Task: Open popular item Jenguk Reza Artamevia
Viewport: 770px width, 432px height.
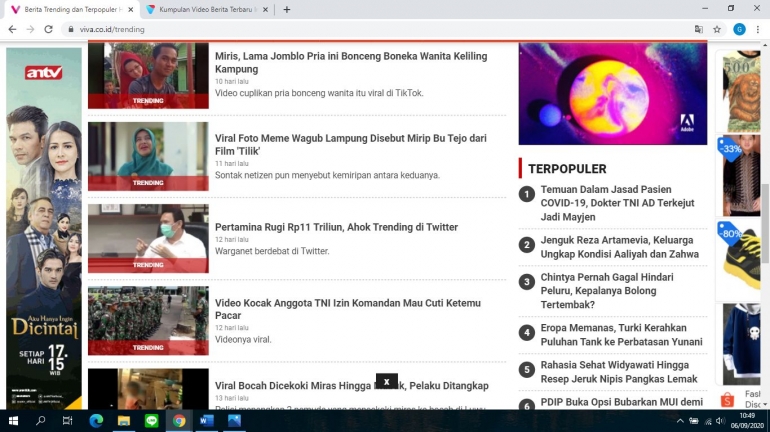Action: pyautogui.click(x=620, y=247)
